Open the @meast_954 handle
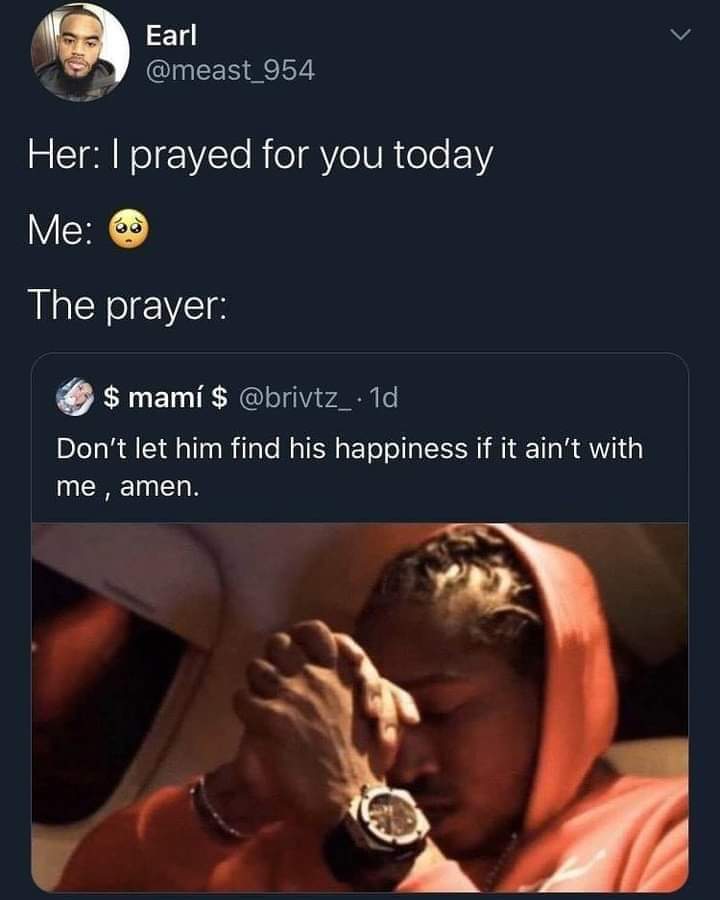 [230, 71]
